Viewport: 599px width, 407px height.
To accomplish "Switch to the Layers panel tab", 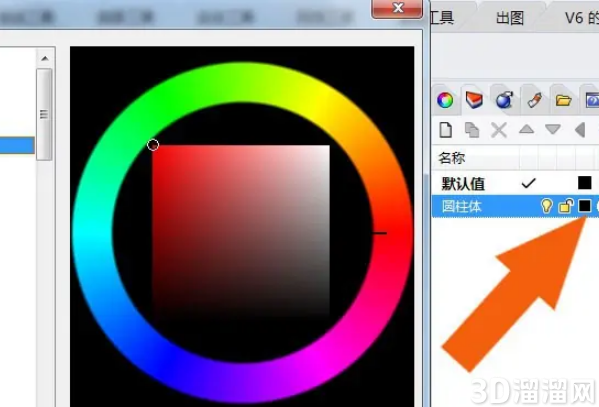I will pyautogui.click(x=474, y=100).
